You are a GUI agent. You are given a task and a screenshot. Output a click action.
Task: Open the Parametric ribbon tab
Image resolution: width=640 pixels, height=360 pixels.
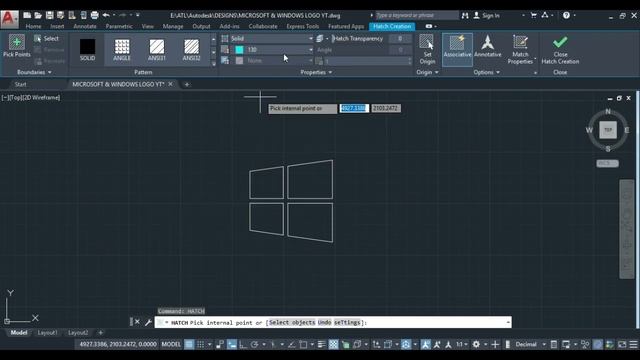pos(119,26)
